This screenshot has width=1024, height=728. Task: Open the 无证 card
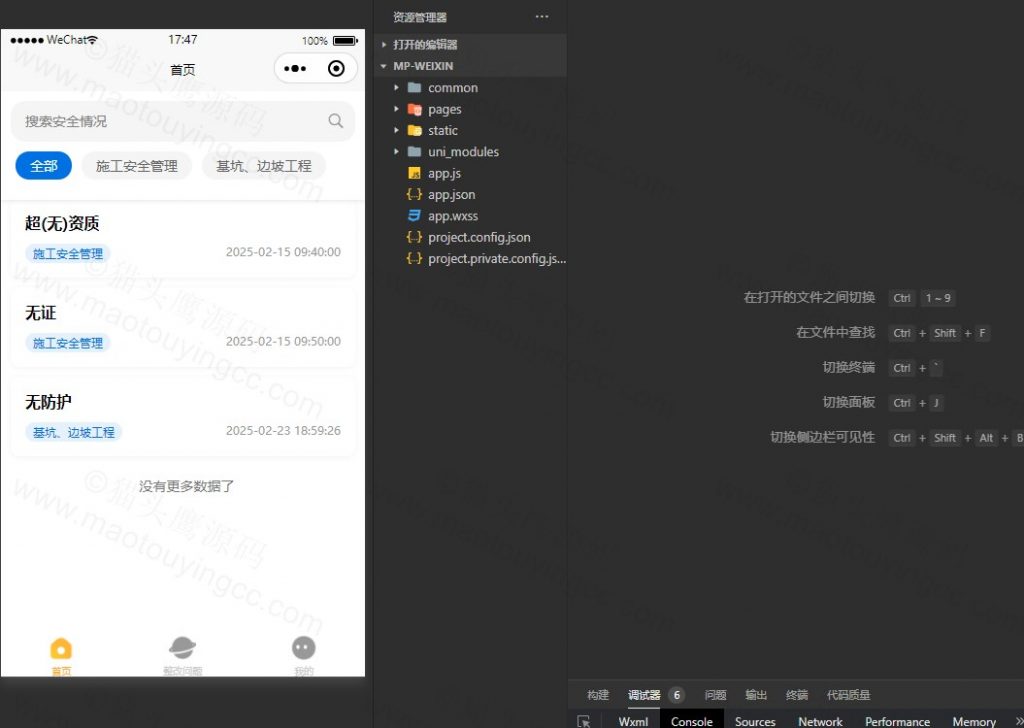pyautogui.click(x=183, y=328)
